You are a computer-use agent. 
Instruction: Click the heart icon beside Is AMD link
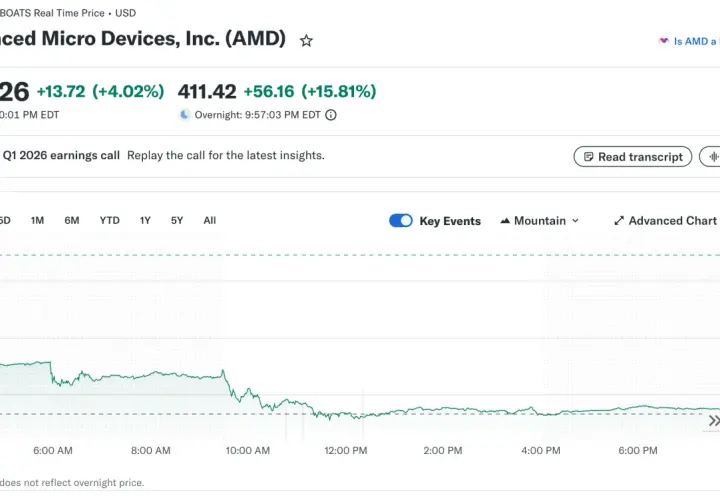[664, 41]
